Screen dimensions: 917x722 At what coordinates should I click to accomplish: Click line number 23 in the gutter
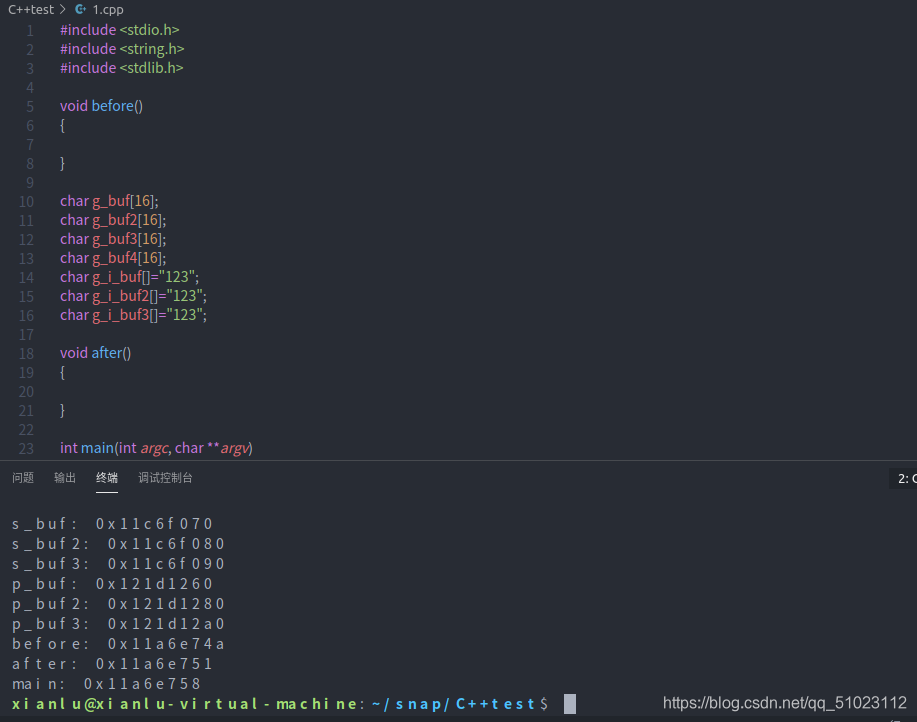coord(26,448)
